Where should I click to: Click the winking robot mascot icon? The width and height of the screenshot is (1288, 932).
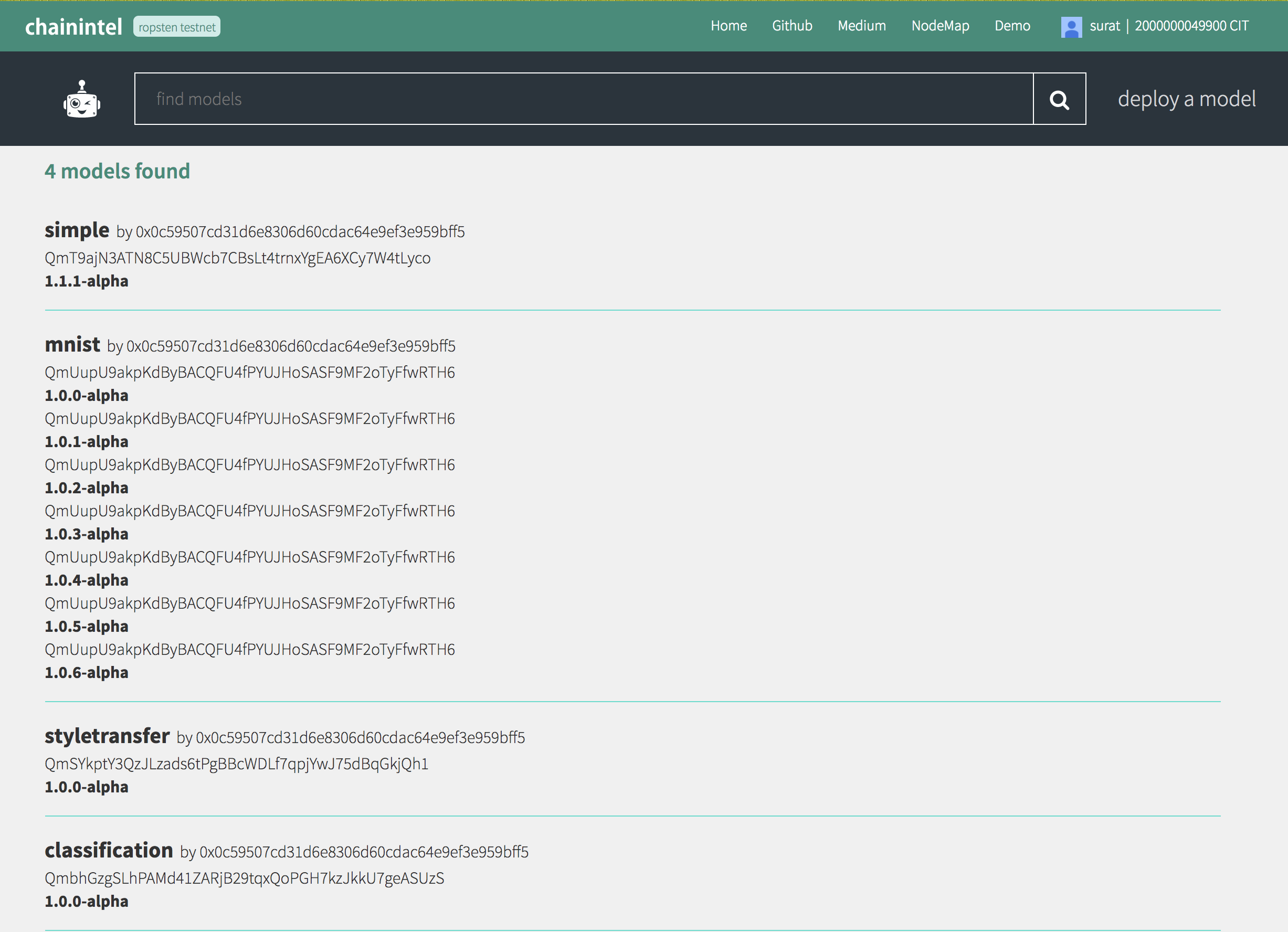[x=82, y=99]
